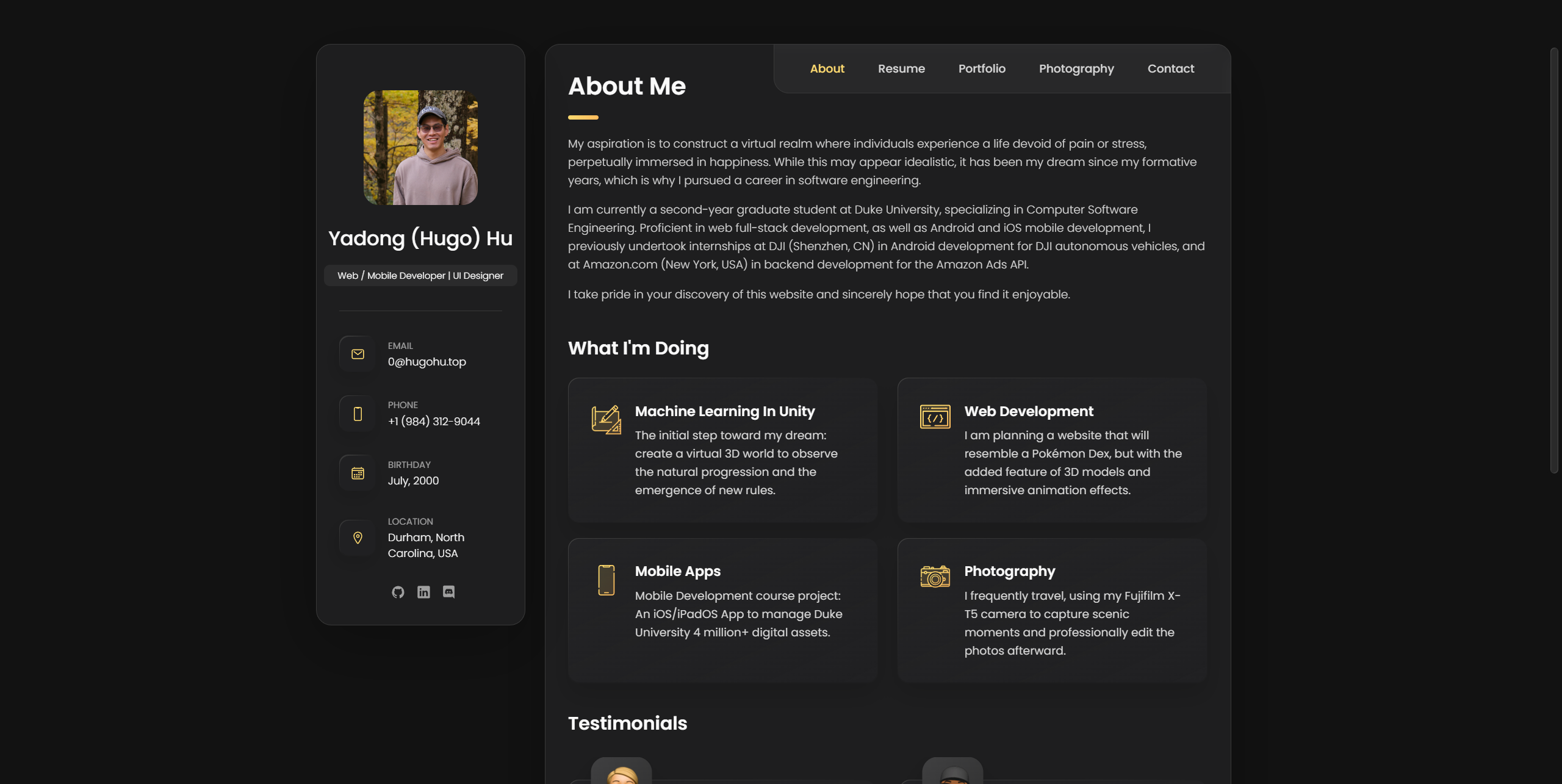Click the first testimonial avatar
1562x784 pixels.
pyautogui.click(x=621, y=772)
